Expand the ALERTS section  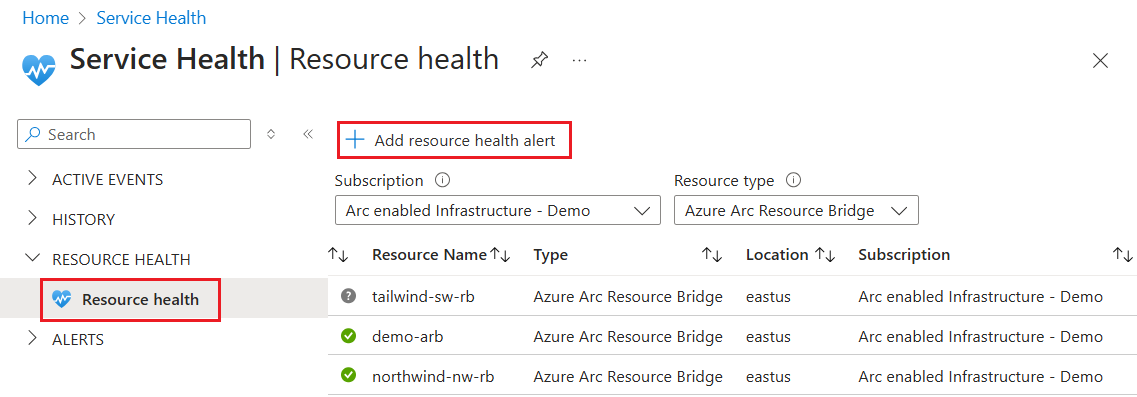click(x=31, y=338)
